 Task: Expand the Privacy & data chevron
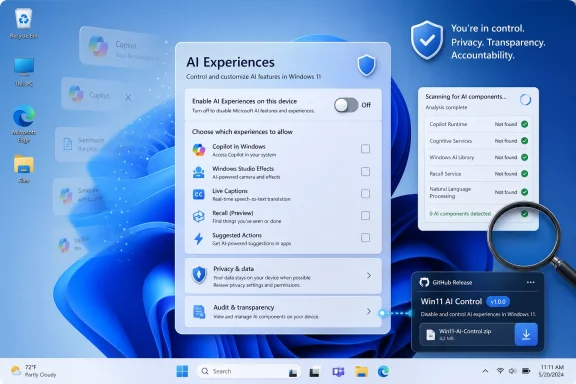tap(368, 275)
